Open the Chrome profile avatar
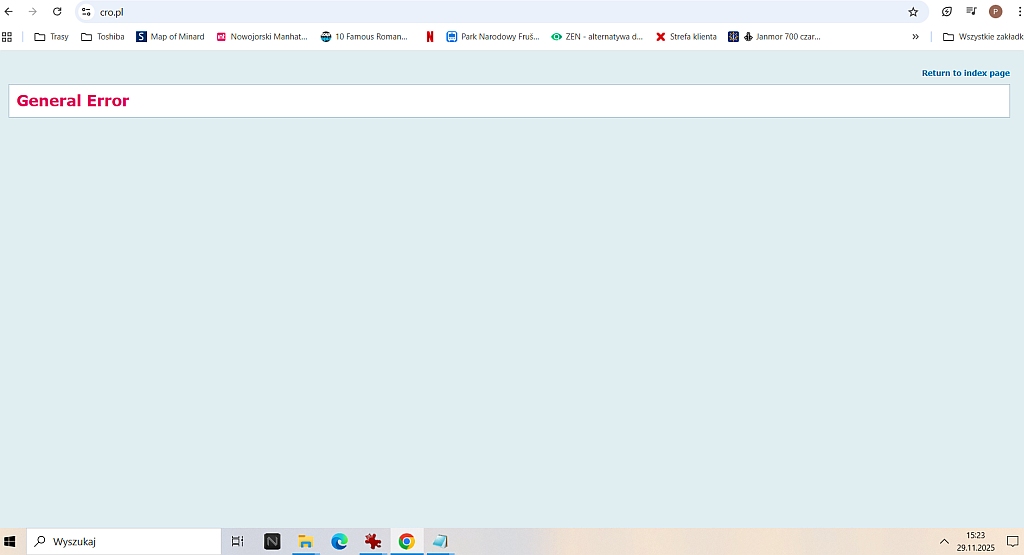The height and width of the screenshot is (555, 1024). (995, 12)
